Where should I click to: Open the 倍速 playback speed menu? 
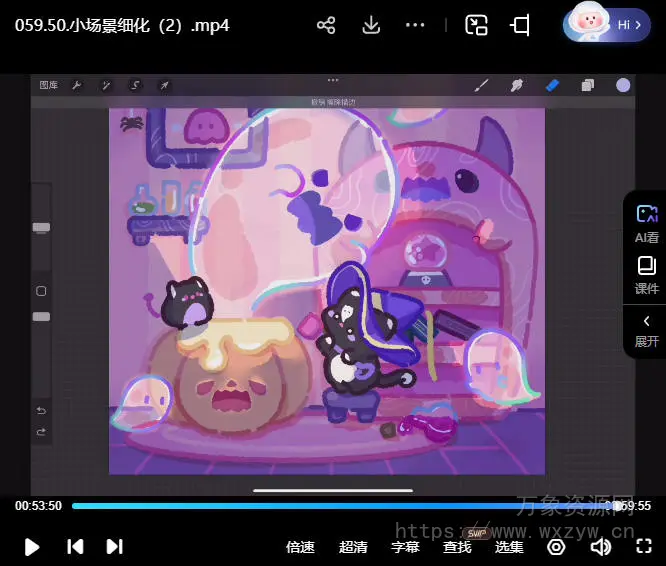coord(300,547)
